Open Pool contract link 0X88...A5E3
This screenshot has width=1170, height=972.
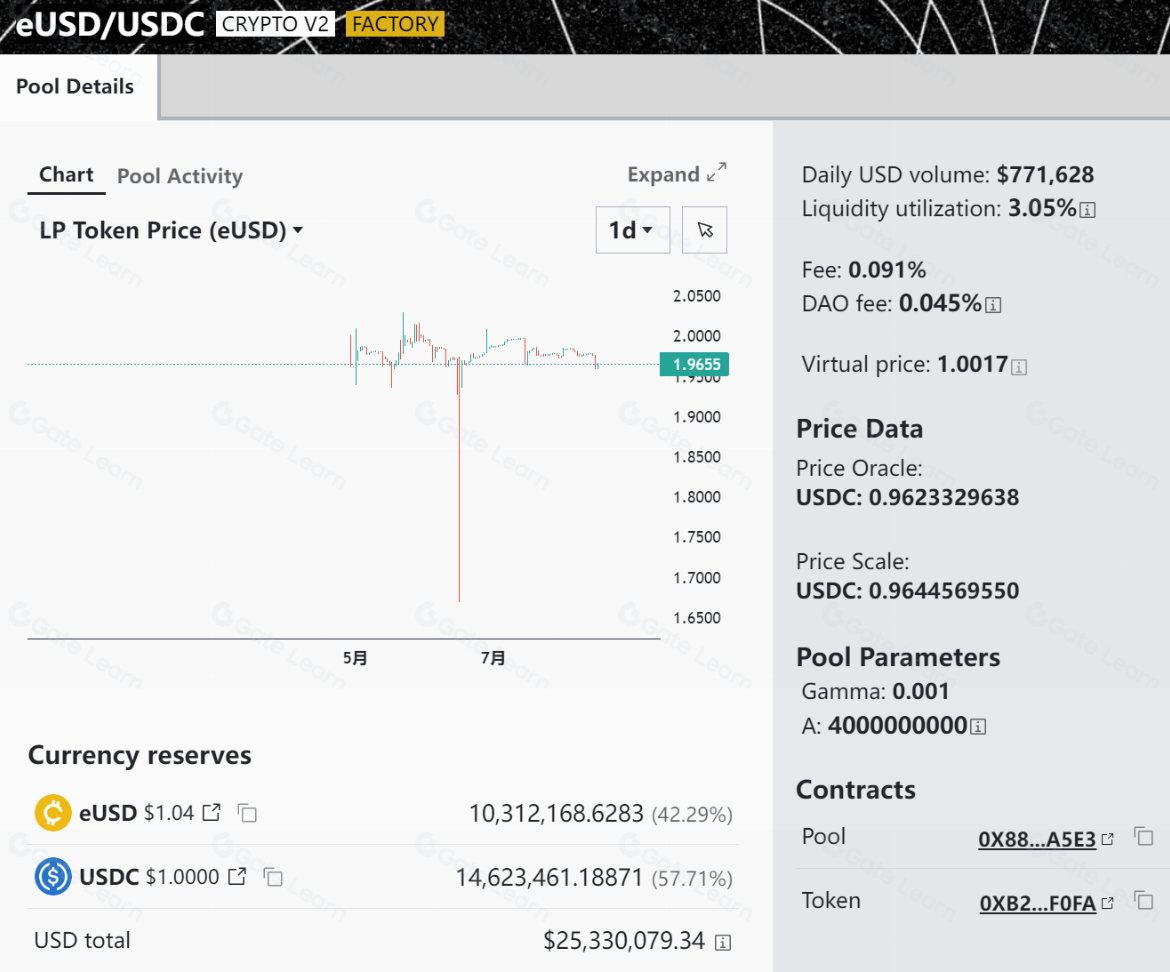click(x=1037, y=839)
